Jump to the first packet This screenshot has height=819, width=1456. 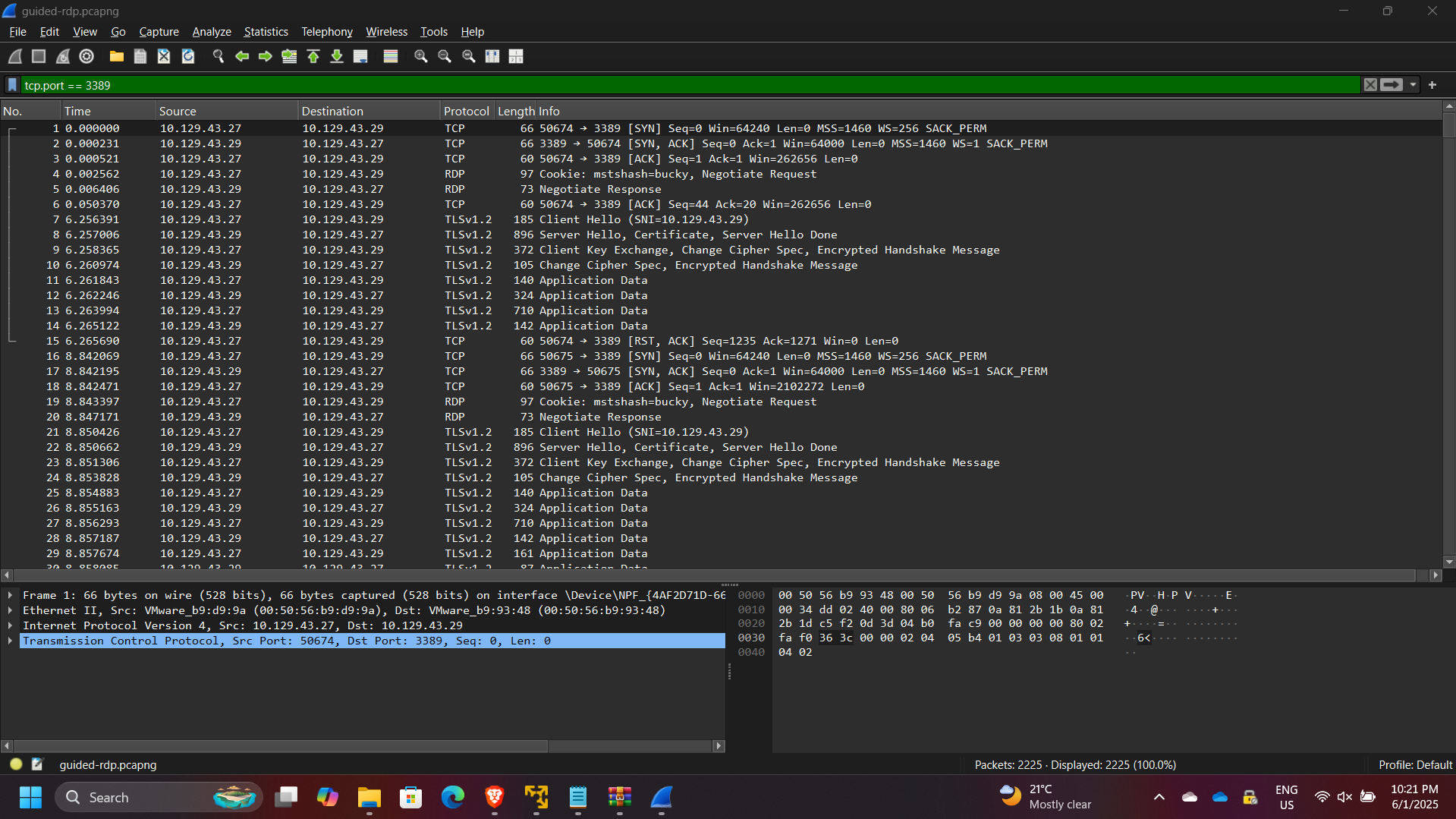(x=313, y=56)
